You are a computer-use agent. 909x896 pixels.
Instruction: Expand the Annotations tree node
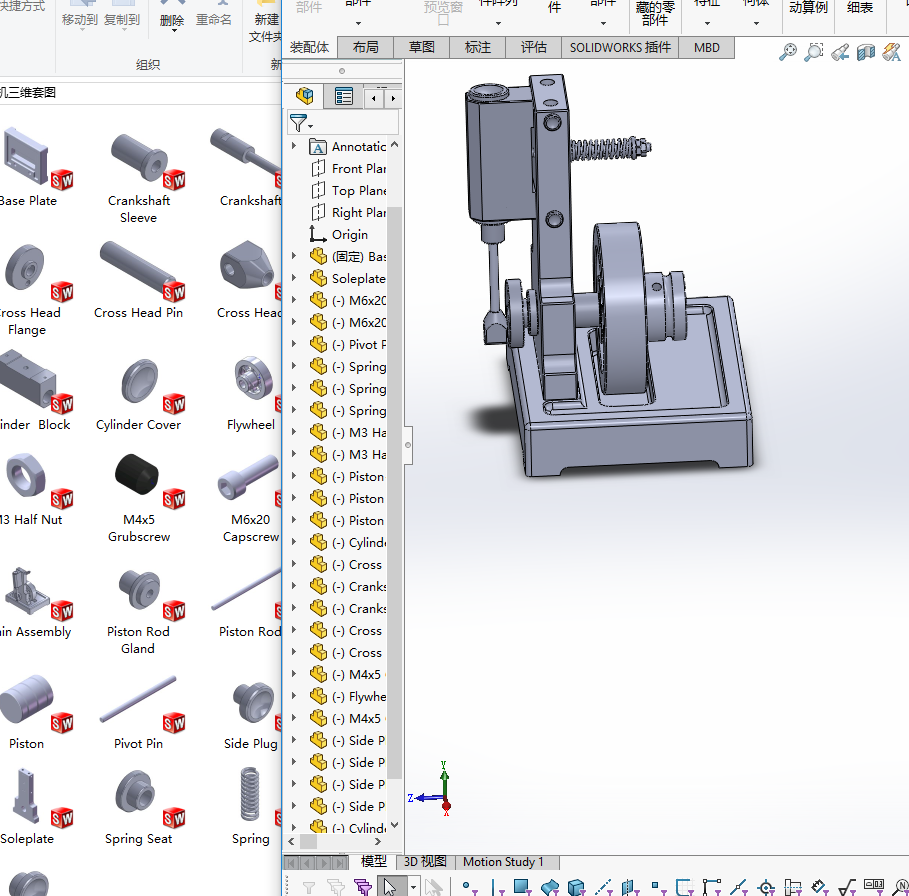tap(294, 146)
